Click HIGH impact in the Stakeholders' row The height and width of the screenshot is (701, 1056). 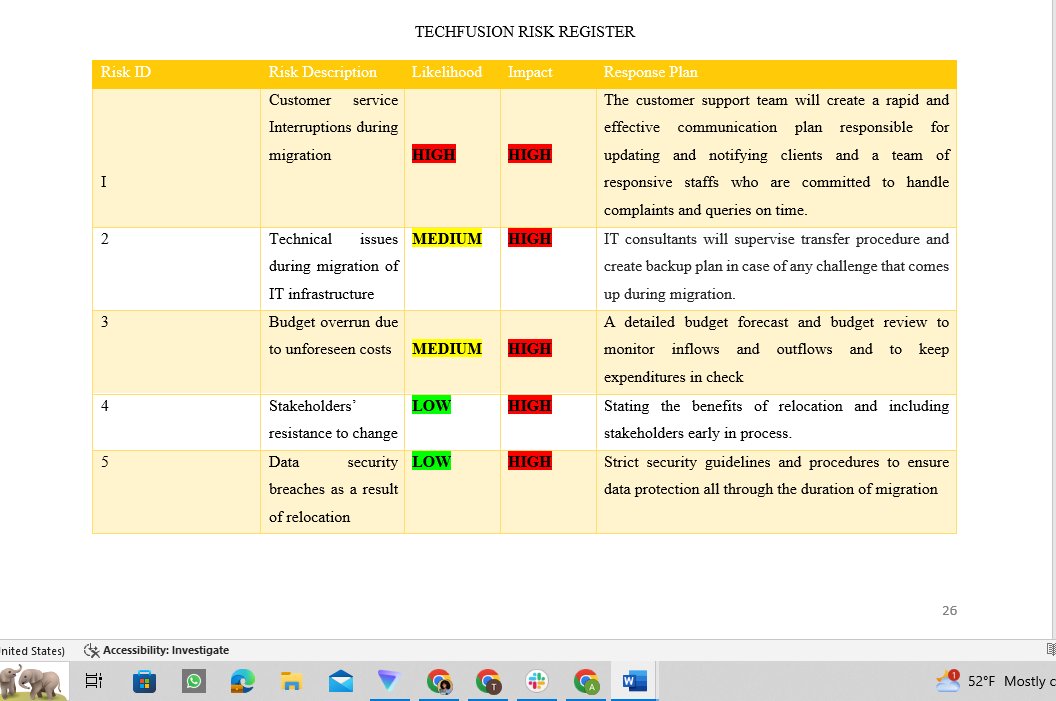[x=530, y=405]
